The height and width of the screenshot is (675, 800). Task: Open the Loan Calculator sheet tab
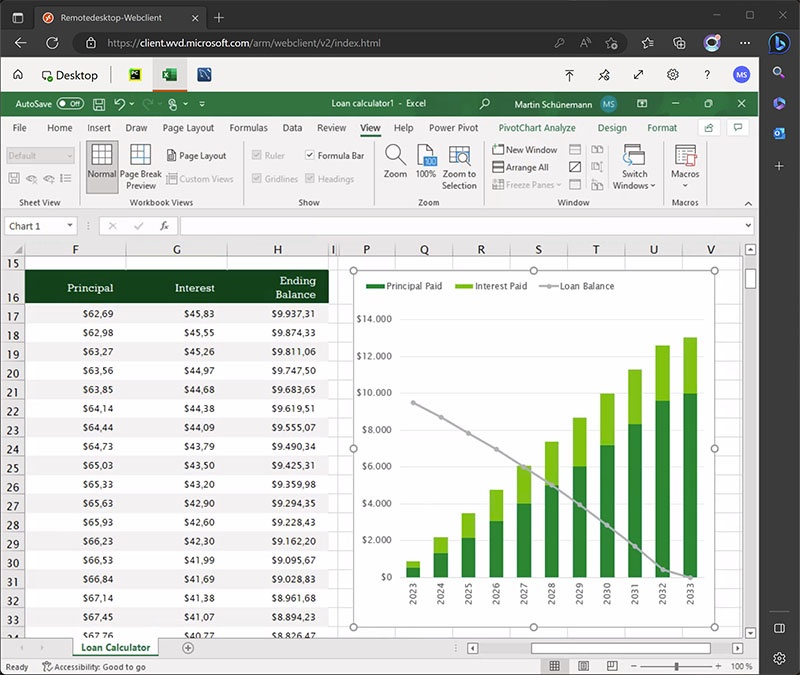pos(116,648)
